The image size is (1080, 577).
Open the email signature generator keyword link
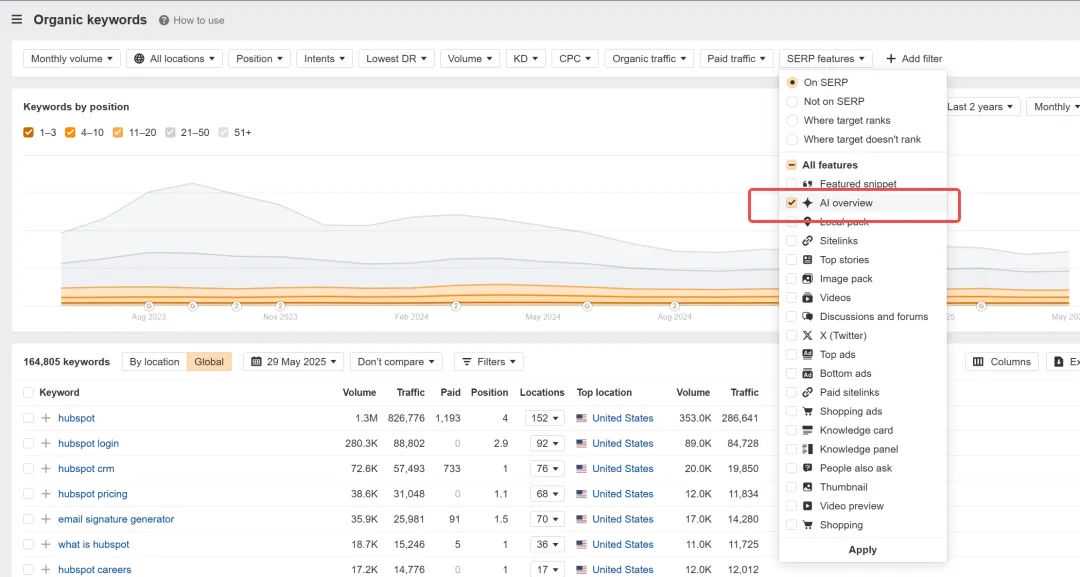tap(116, 519)
